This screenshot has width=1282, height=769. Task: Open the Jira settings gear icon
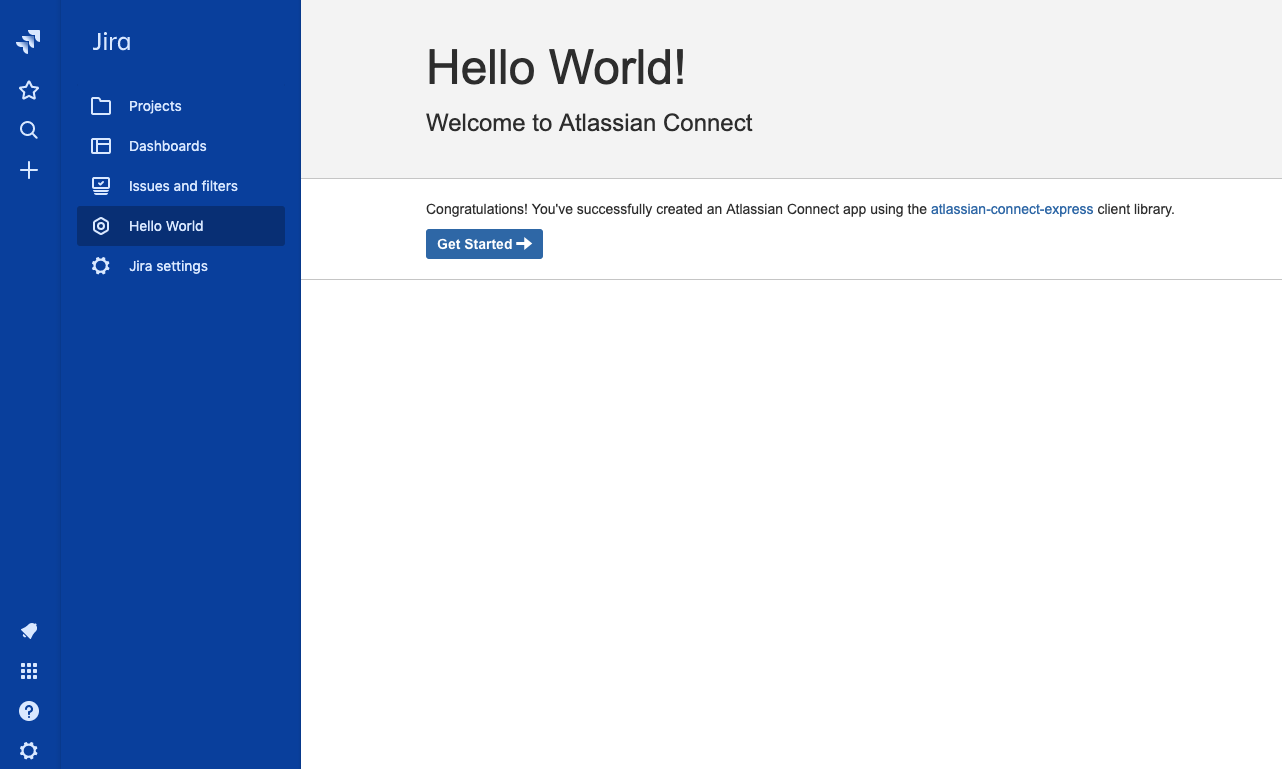pos(100,266)
